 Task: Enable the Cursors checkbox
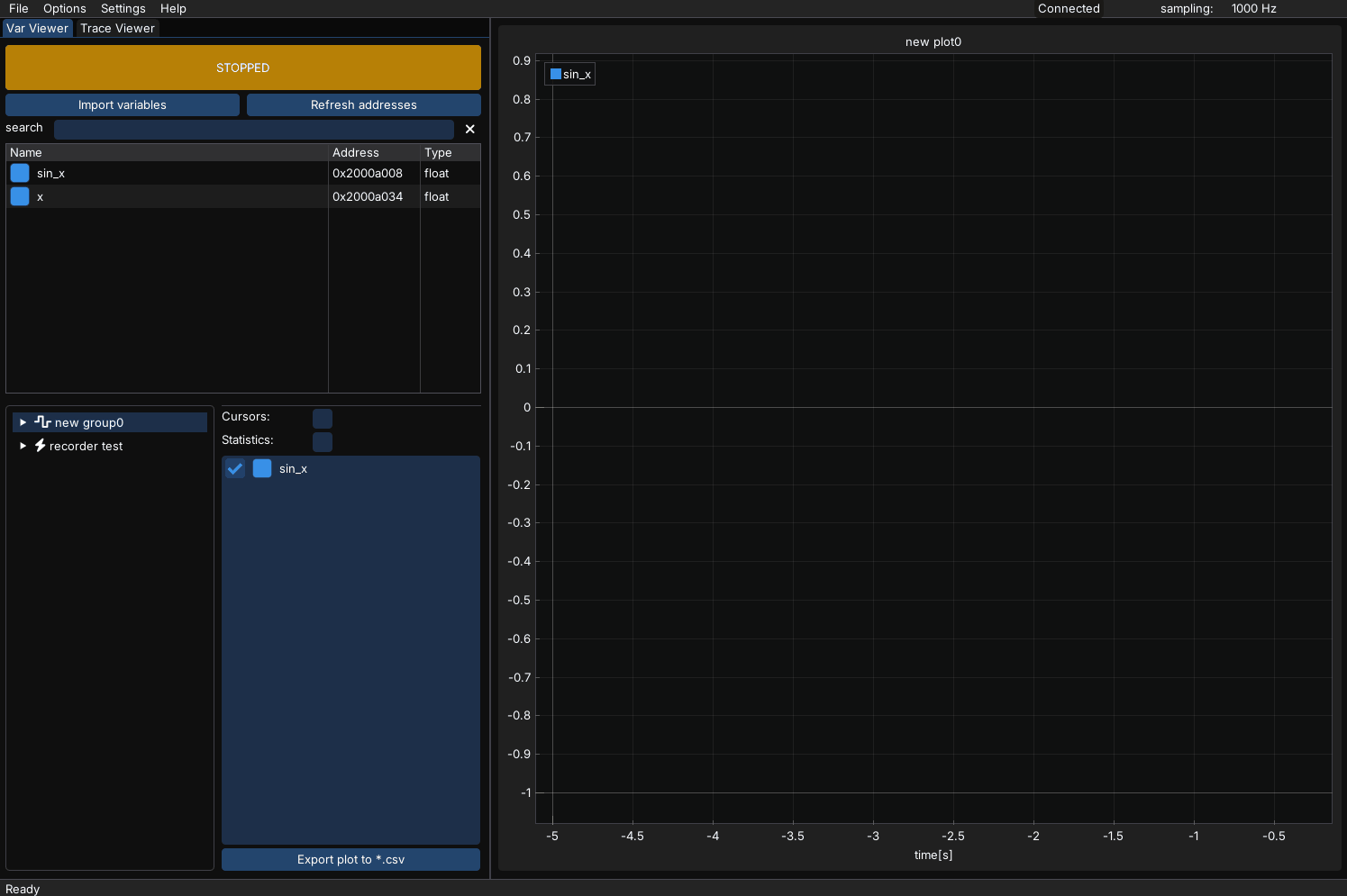pos(323,418)
